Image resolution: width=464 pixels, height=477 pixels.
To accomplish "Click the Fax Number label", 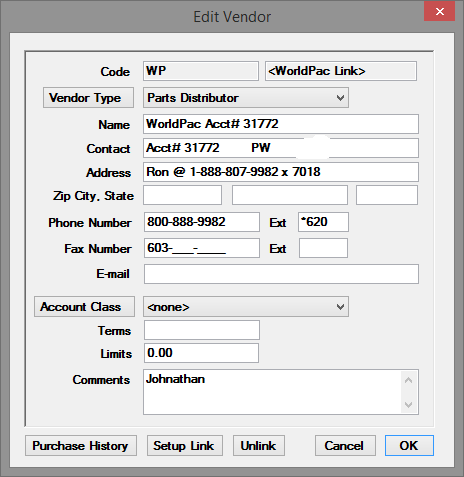I will (98, 249).
